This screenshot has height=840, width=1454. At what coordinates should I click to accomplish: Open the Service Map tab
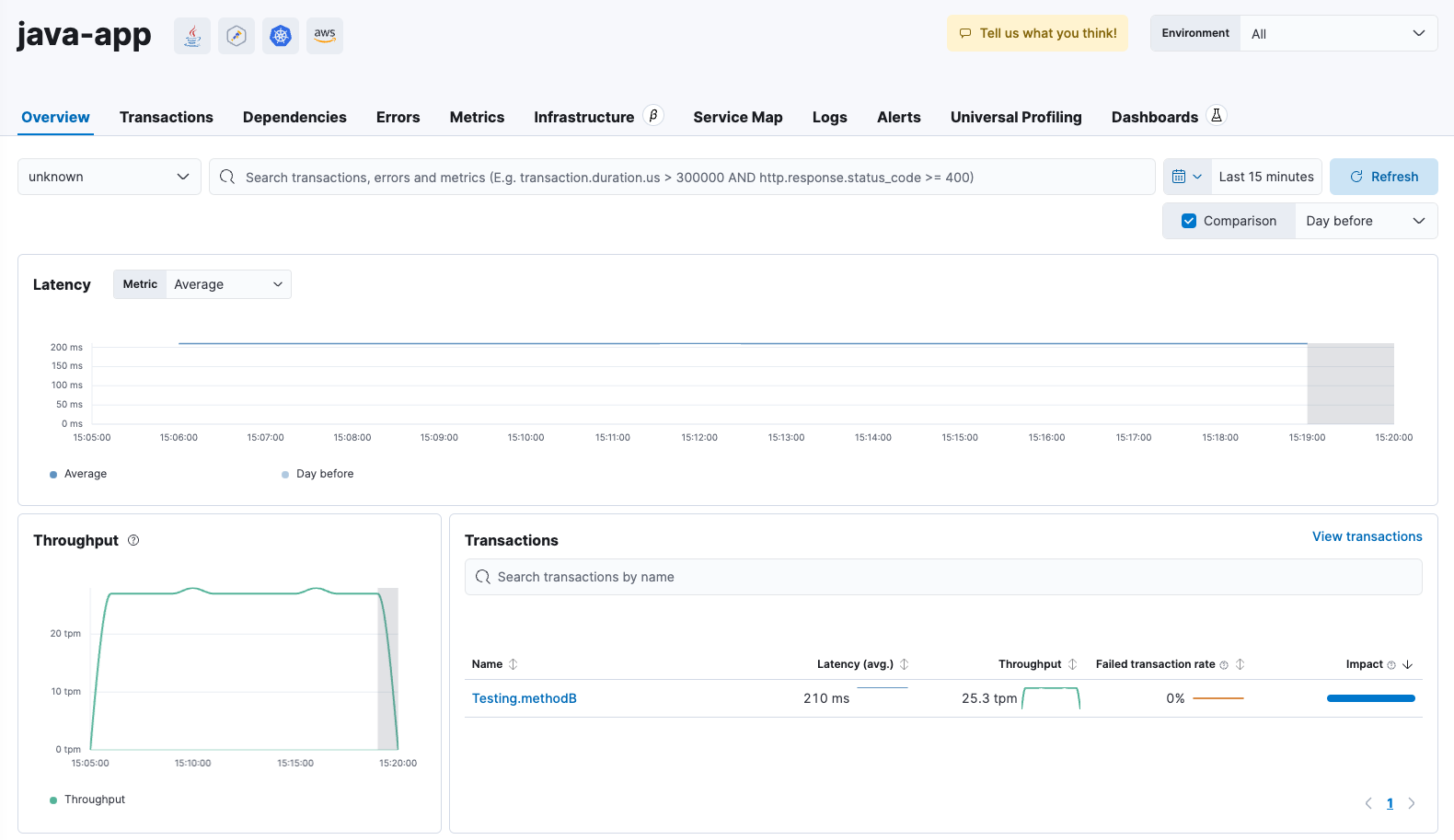[x=737, y=117]
